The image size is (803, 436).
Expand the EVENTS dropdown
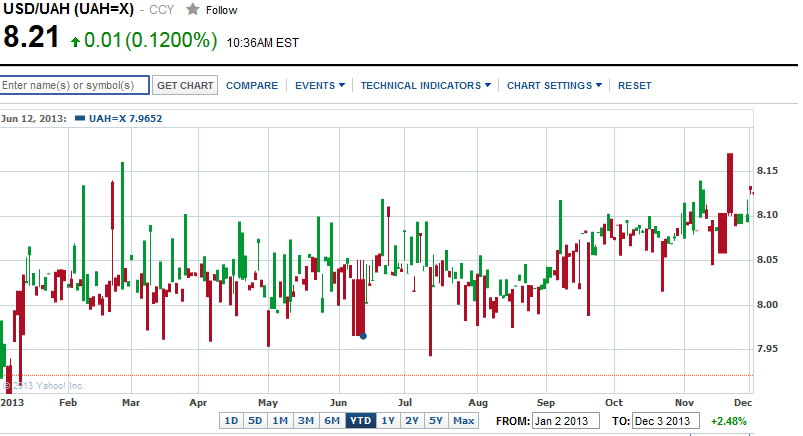[x=320, y=86]
